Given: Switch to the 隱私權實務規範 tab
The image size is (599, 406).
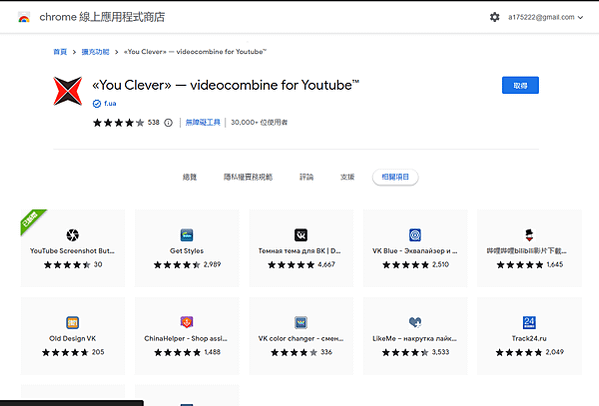Looking at the screenshot, I should click(x=248, y=177).
